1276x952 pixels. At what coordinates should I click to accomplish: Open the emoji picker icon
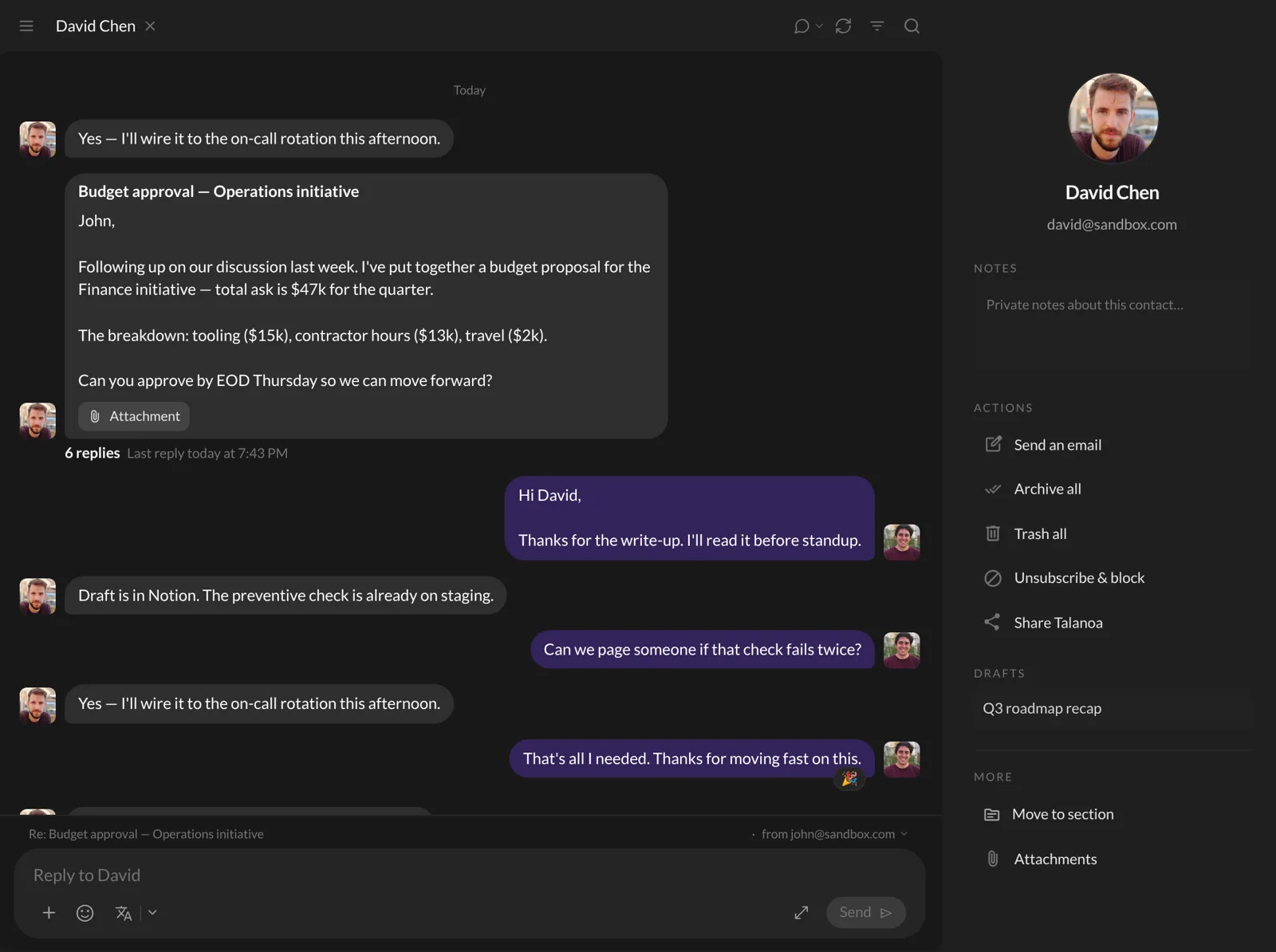click(x=85, y=913)
